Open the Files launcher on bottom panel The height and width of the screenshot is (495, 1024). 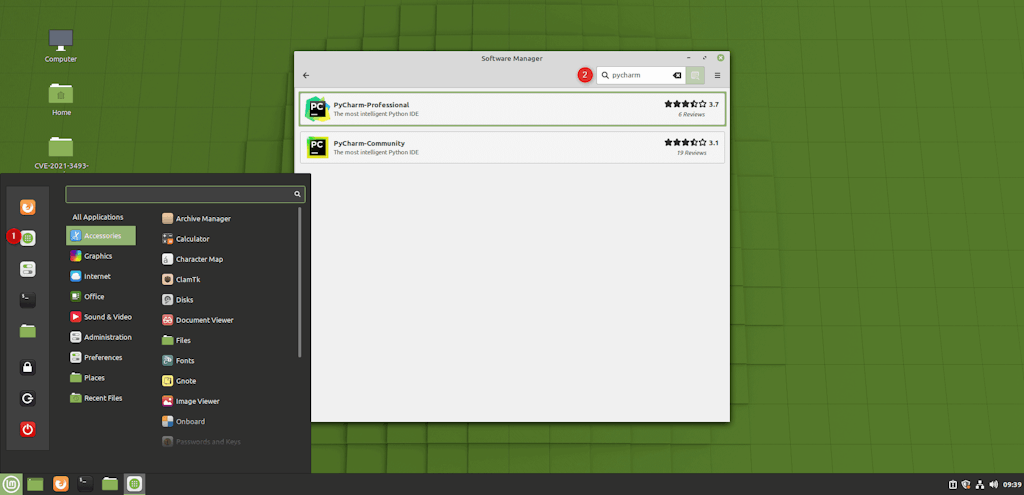[110, 484]
